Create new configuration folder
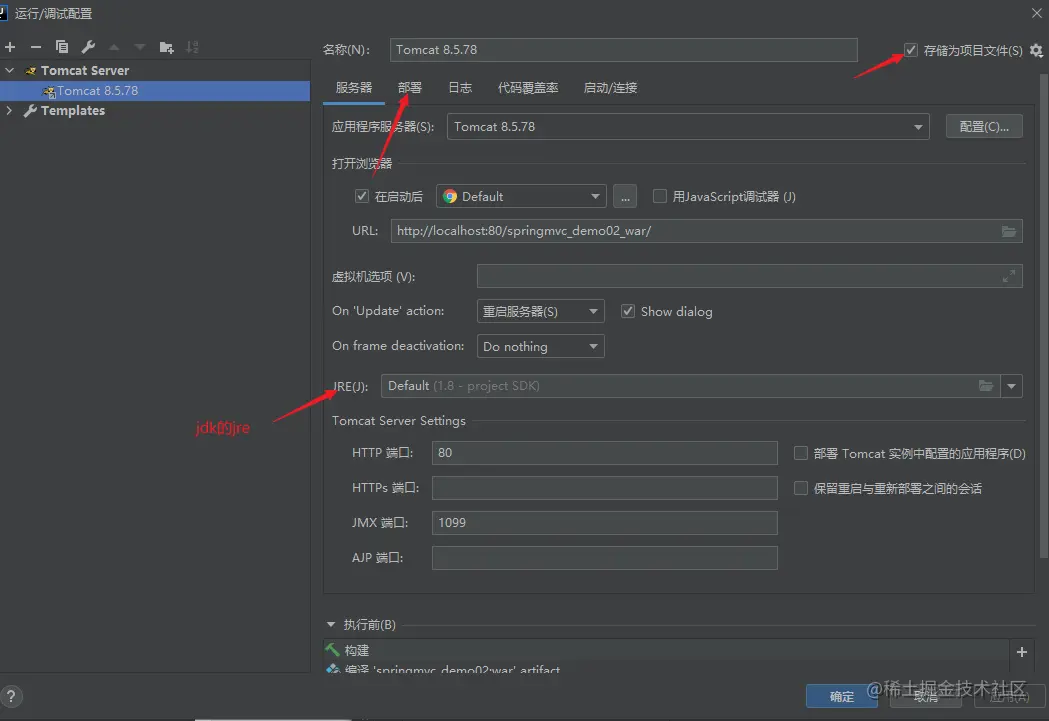This screenshot has height=721, width=1049. [x=166, y=47]
